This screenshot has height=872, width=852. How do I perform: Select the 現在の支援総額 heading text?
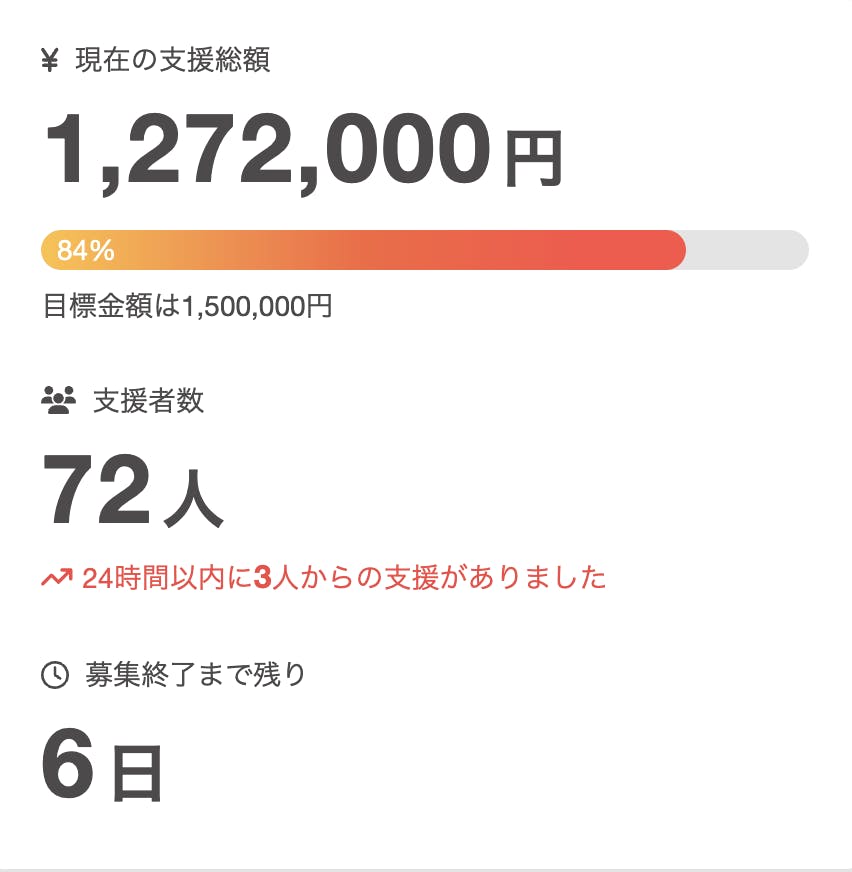click(172, 60)
